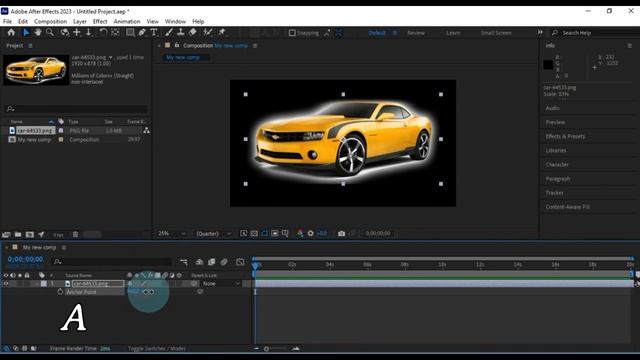640x360 pixels.
Task: Toggle fast previews button in viewer
Action: point(243,233)
